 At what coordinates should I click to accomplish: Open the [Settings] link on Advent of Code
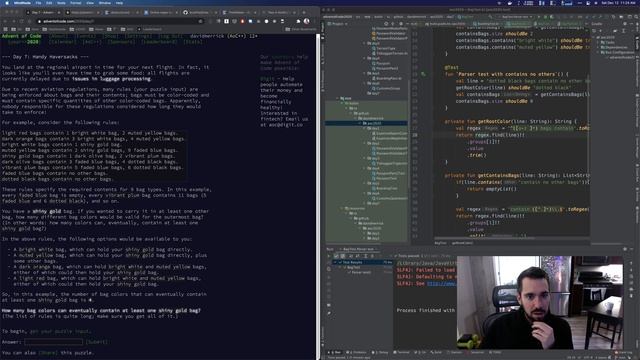click(138, 36)
